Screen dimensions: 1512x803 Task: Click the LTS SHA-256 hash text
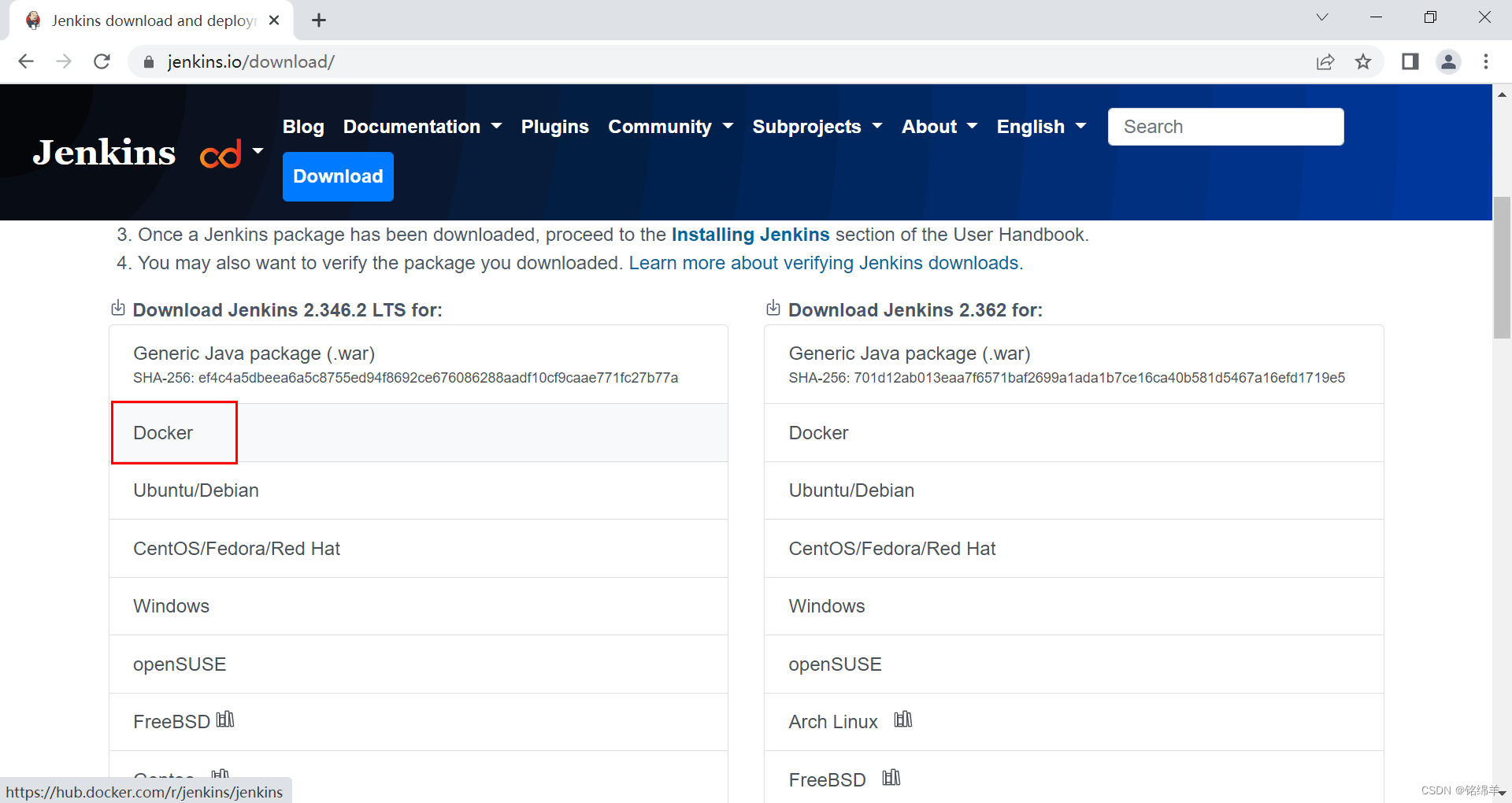[406, 378]
